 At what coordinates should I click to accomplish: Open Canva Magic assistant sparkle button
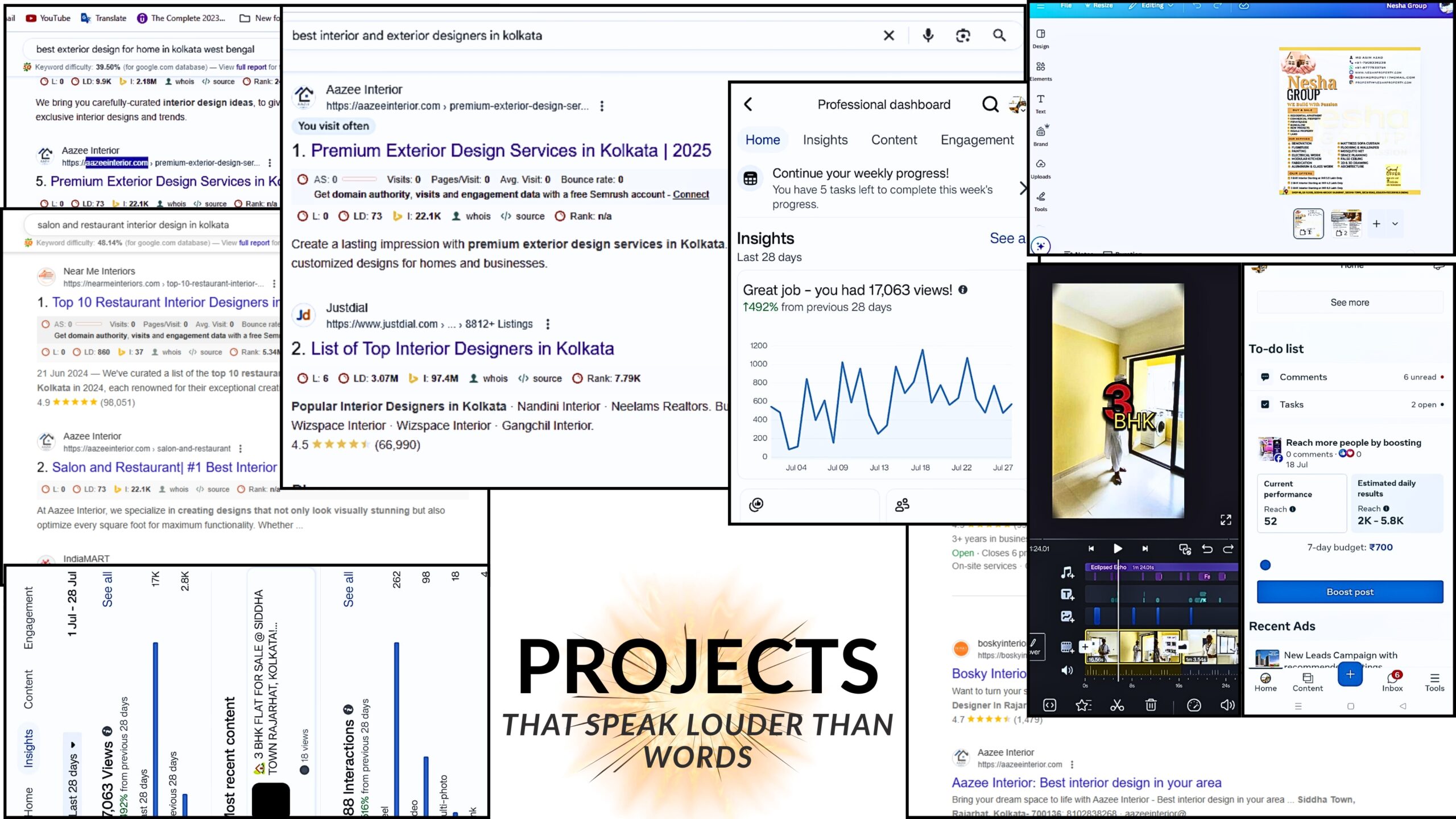[1040, 246]
